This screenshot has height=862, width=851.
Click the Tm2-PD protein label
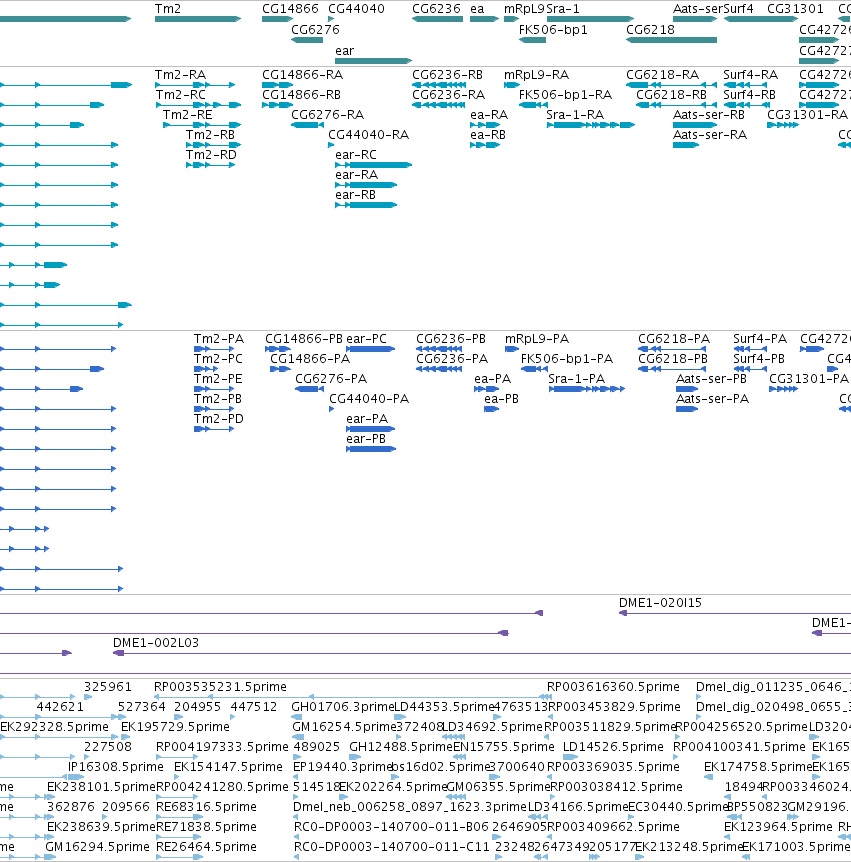[218, 419]
